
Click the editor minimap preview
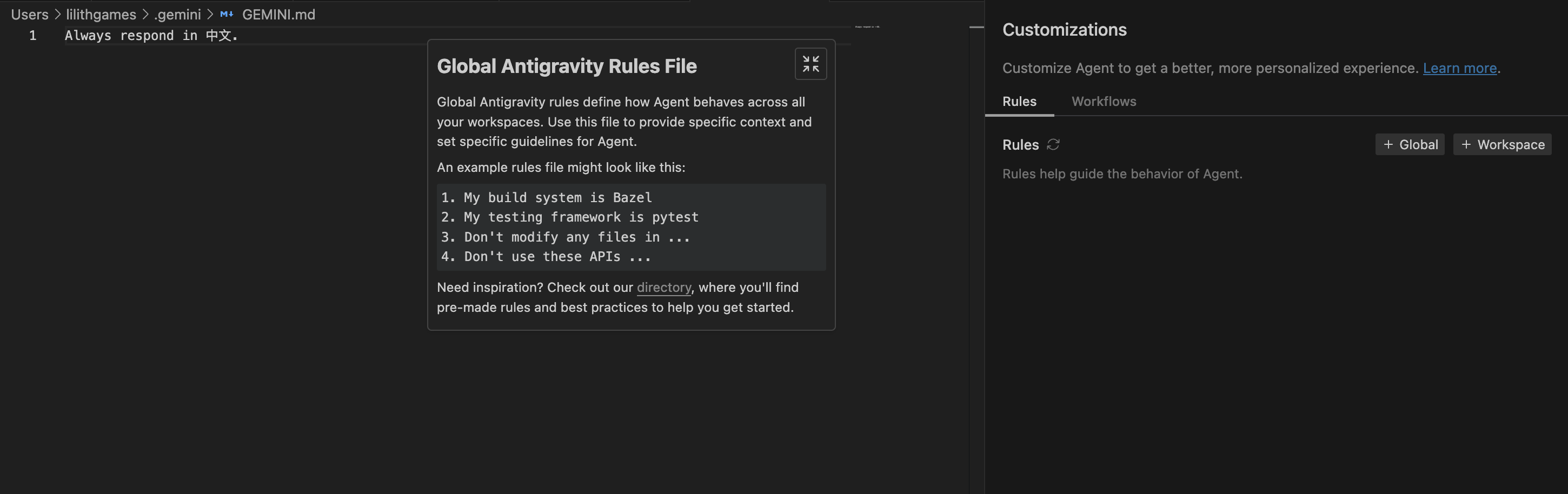tap(867, 27)
